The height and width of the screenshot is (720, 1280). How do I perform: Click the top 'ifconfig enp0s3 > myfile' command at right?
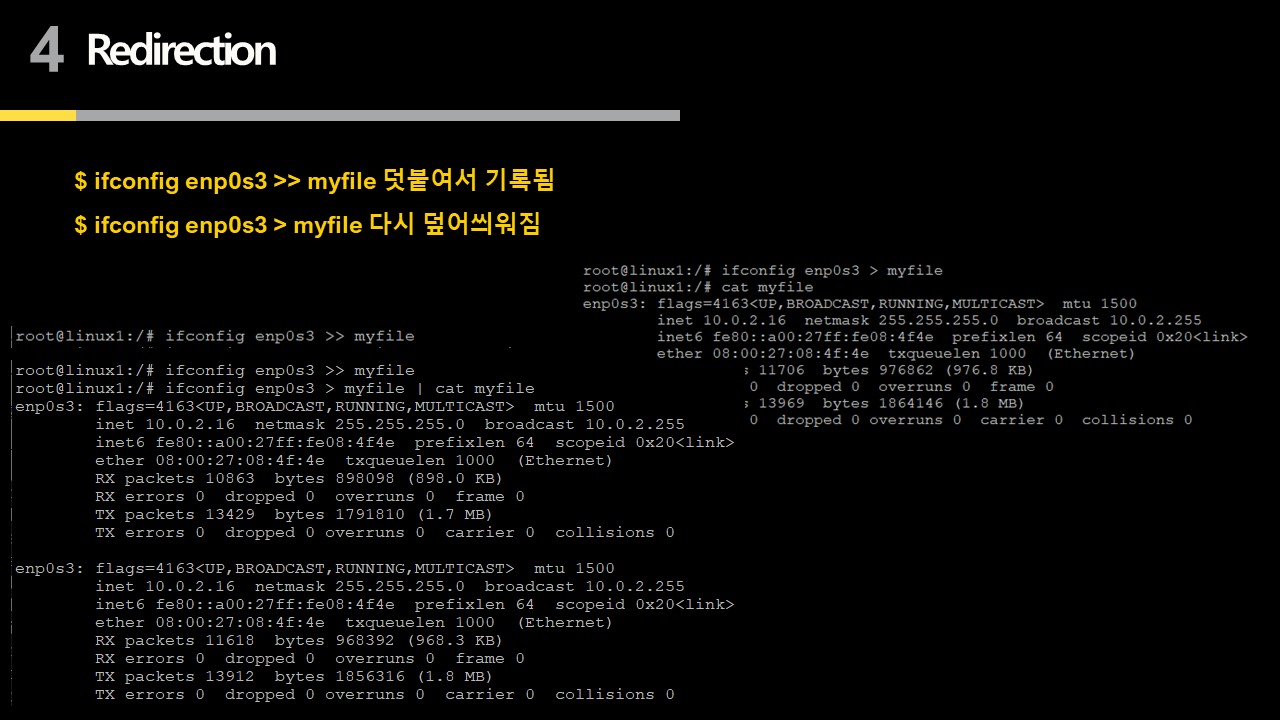[x=831, y=270]
